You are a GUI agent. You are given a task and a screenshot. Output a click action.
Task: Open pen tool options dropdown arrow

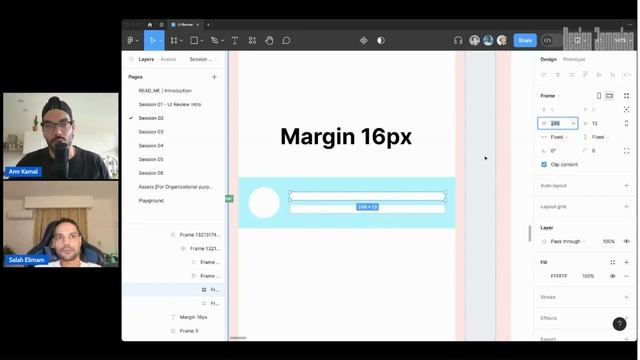pyautogui.click(x=222, y=41)
